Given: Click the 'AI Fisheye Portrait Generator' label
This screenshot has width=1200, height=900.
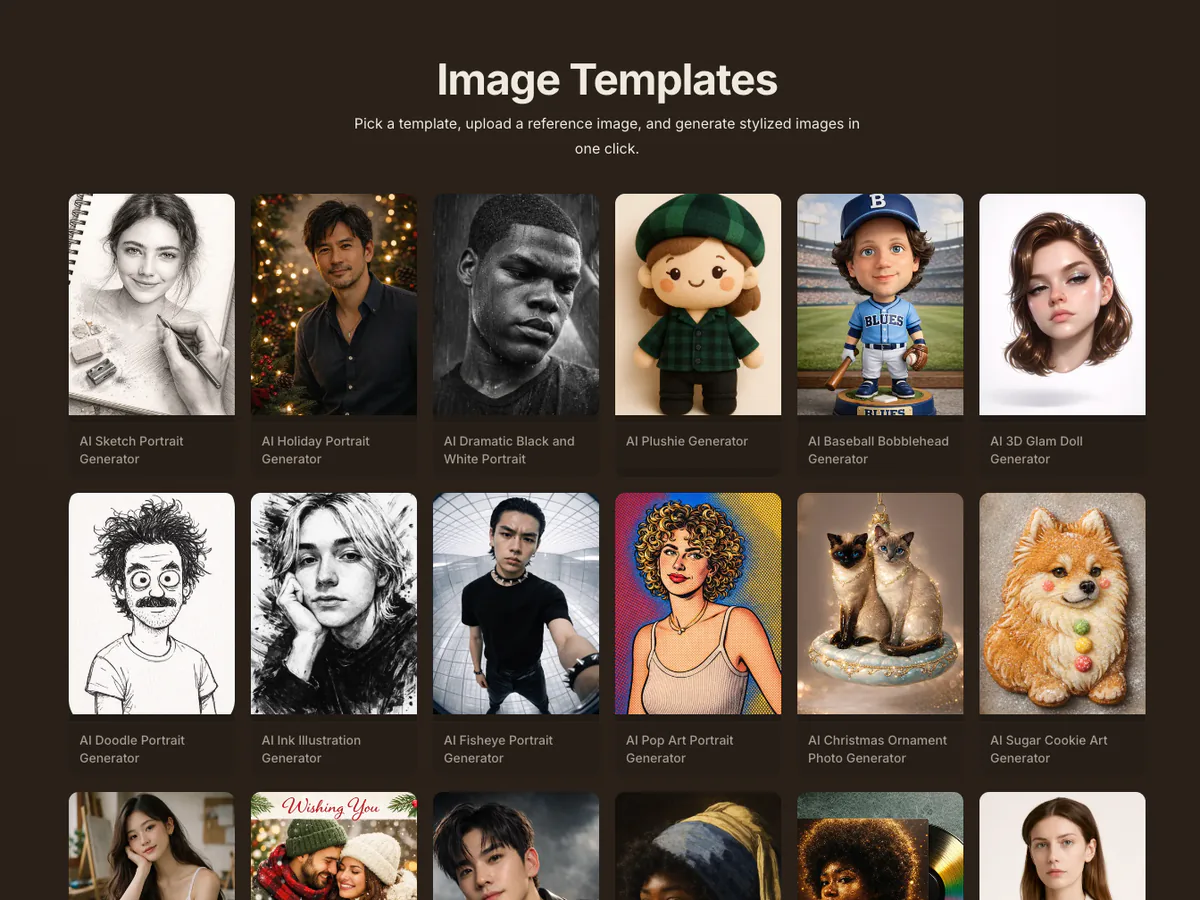Looking at the screenshot, I should point(498,749).
